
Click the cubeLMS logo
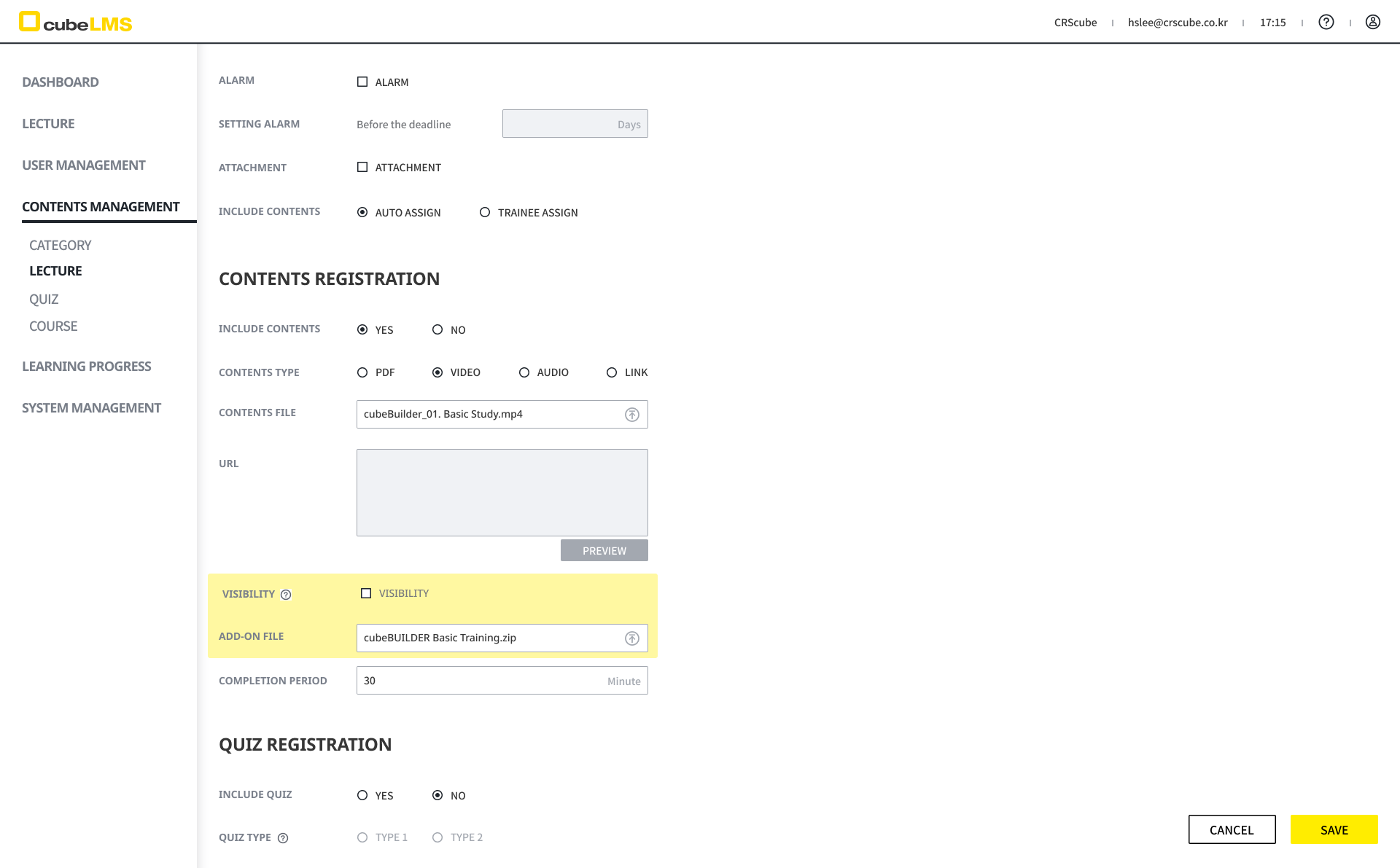pos(76,23)
